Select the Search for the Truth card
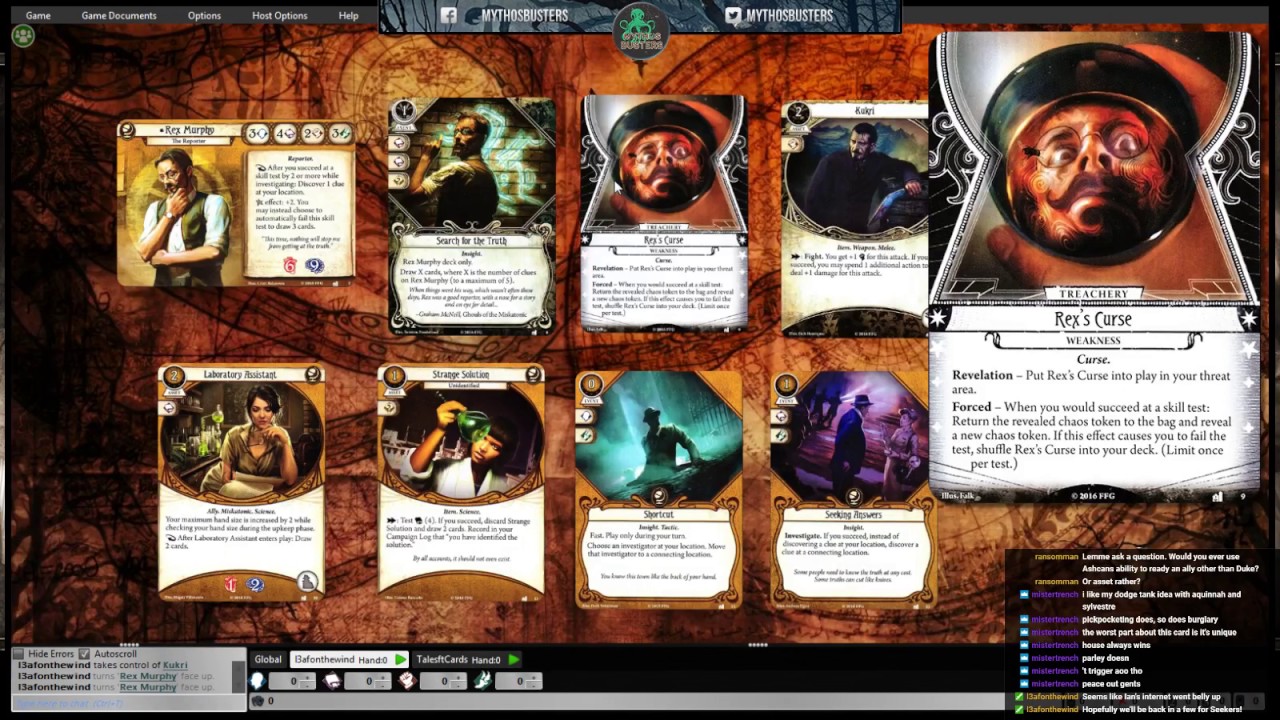 (x=472, y=216)
